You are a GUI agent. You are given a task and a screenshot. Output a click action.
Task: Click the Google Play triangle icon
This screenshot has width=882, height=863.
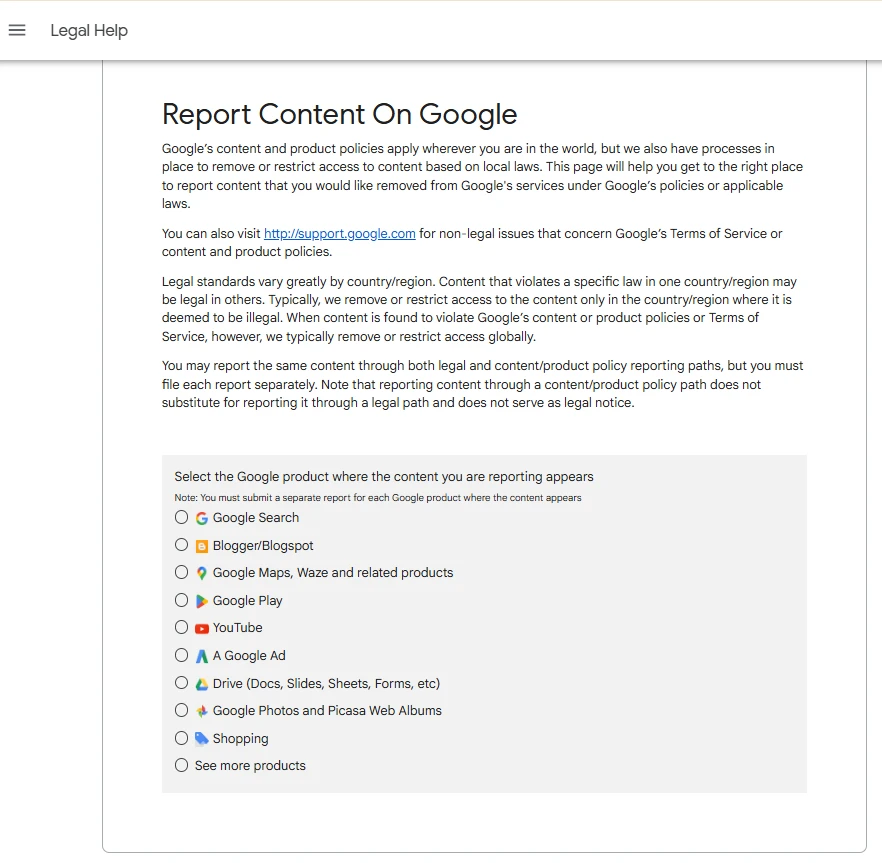point(202,601)
